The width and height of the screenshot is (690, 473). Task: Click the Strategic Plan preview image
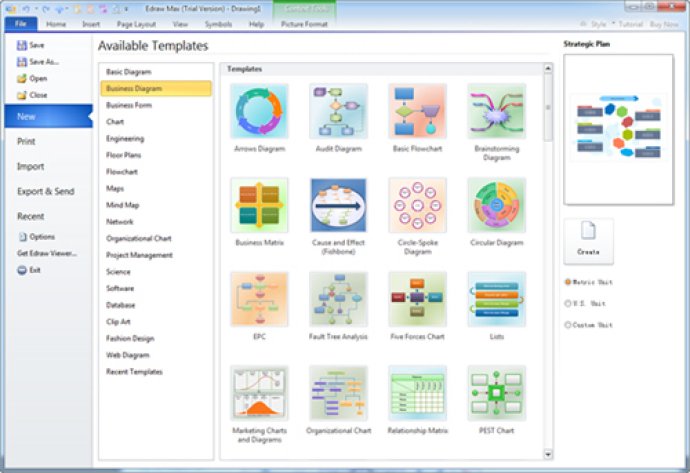(618, 129)
